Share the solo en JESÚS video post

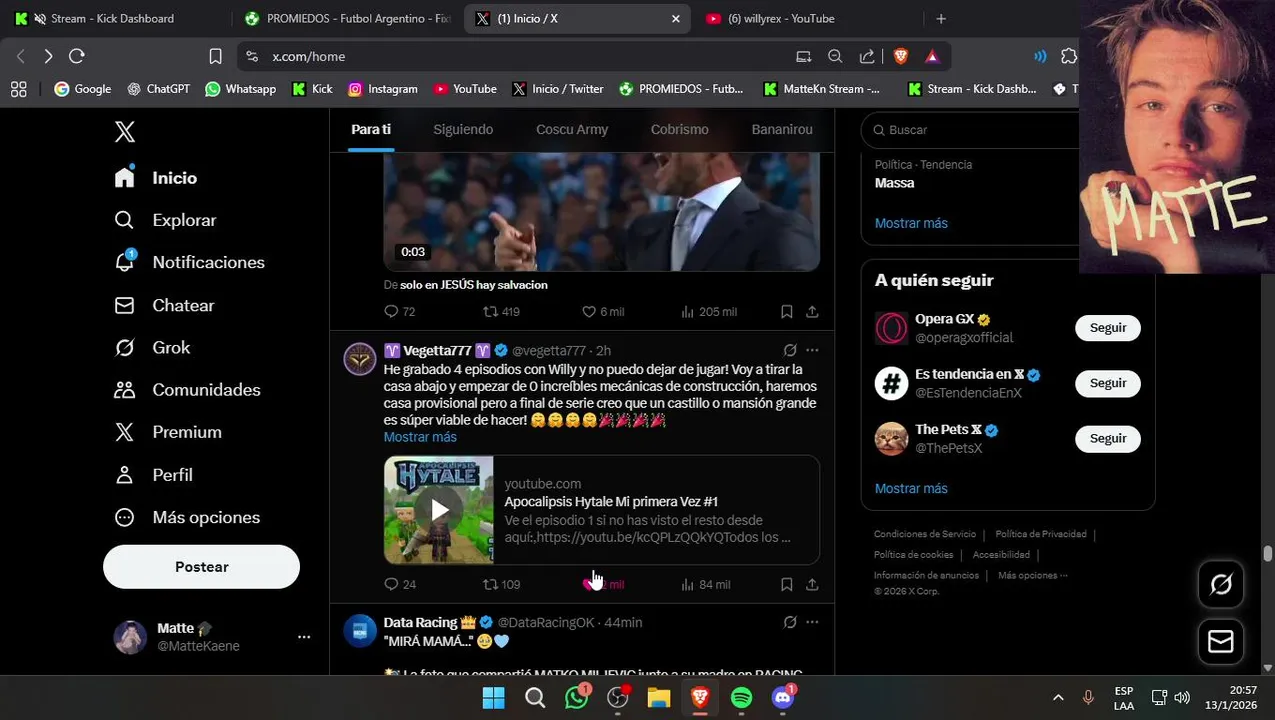point(812,312)
